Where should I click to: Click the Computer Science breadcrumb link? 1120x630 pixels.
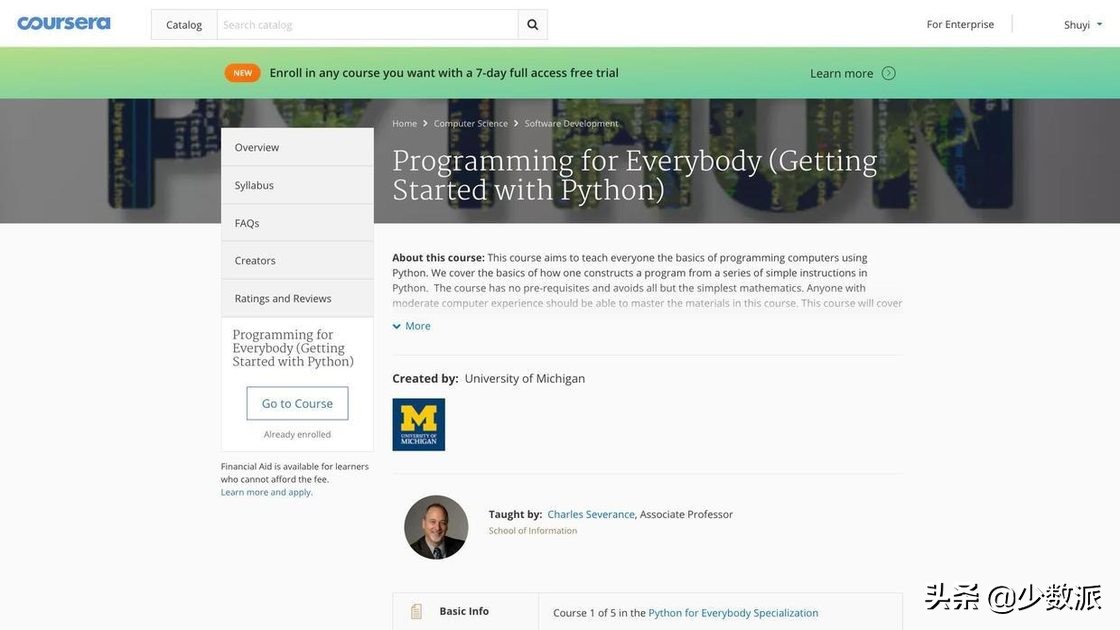(470, 124)
